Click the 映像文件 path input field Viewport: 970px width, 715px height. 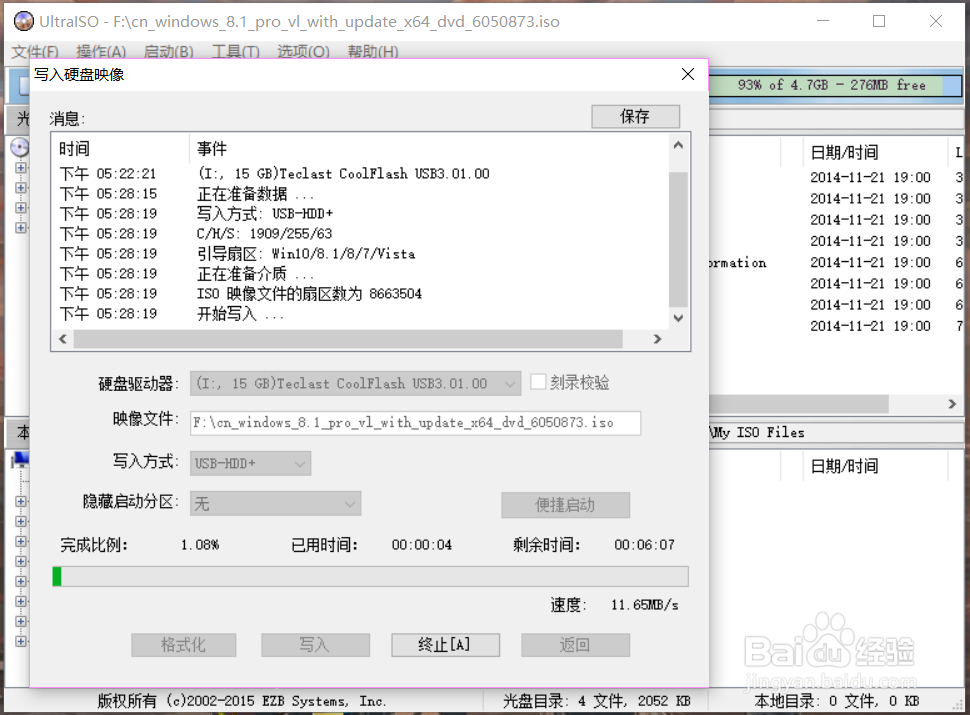point(415,423)
